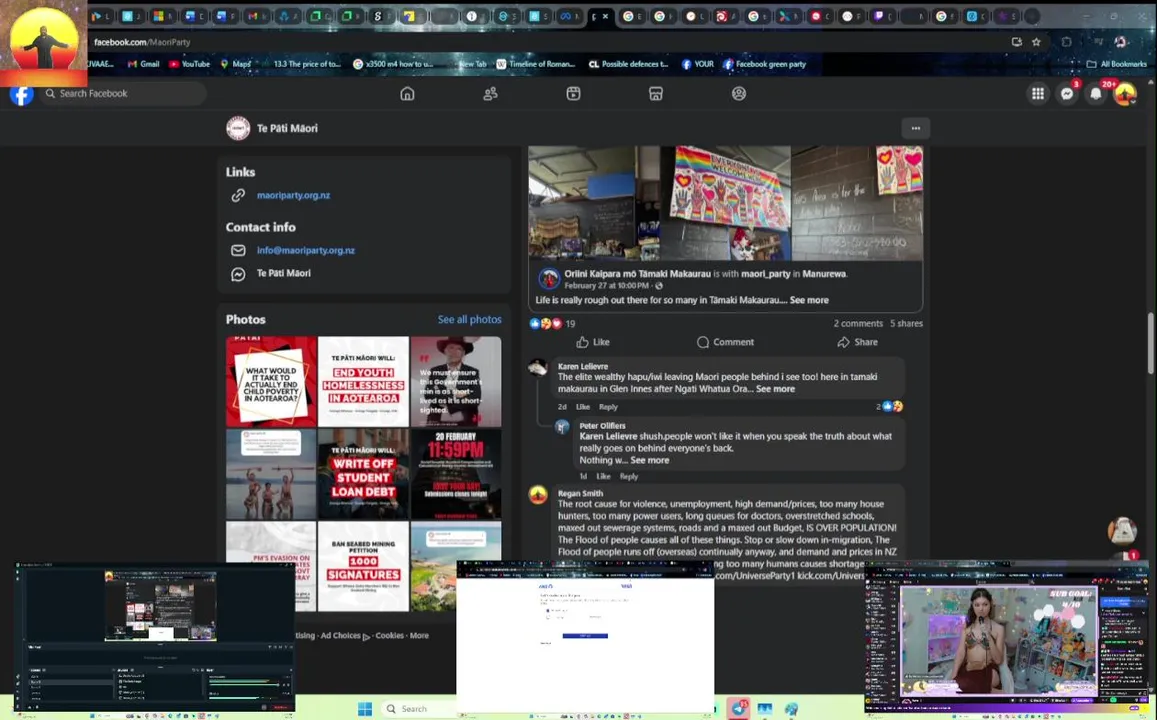This screenshot has height=720, width=1157.
Task: Click the Like thumbs-up icon on post
Action: tap(582, 342)
